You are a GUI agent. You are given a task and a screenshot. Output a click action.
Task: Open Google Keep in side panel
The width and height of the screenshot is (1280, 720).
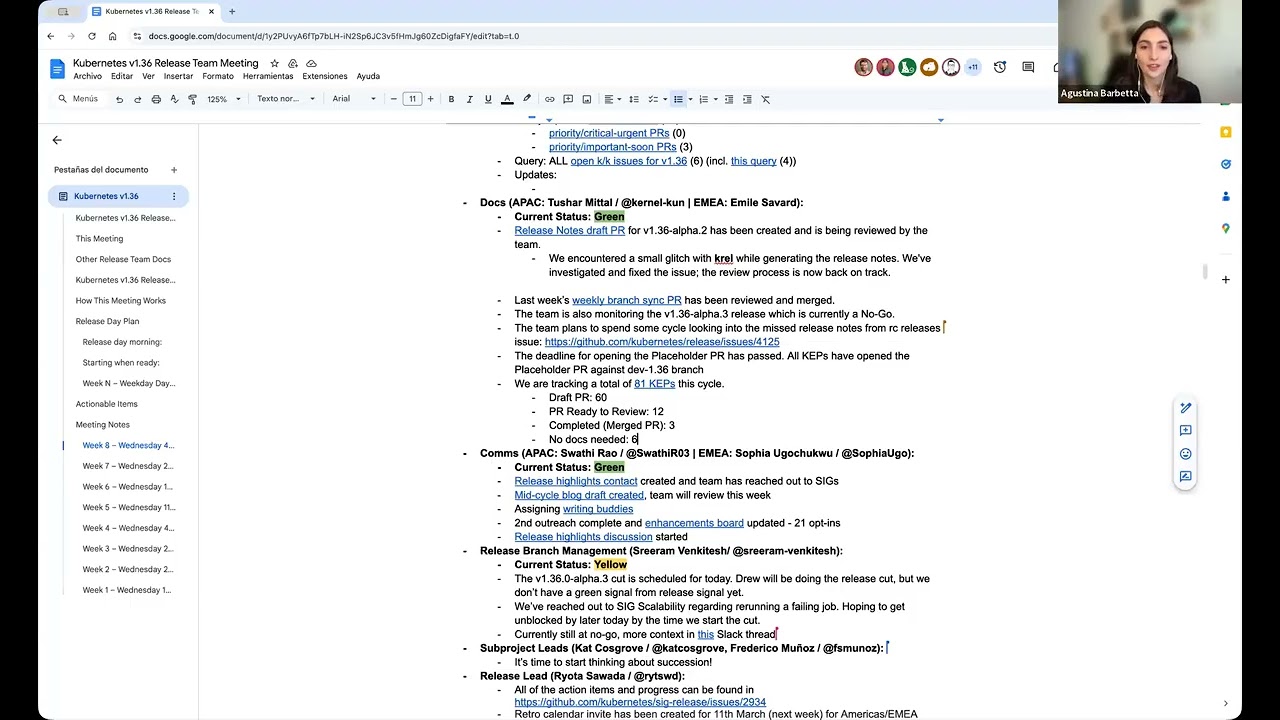1226,132
